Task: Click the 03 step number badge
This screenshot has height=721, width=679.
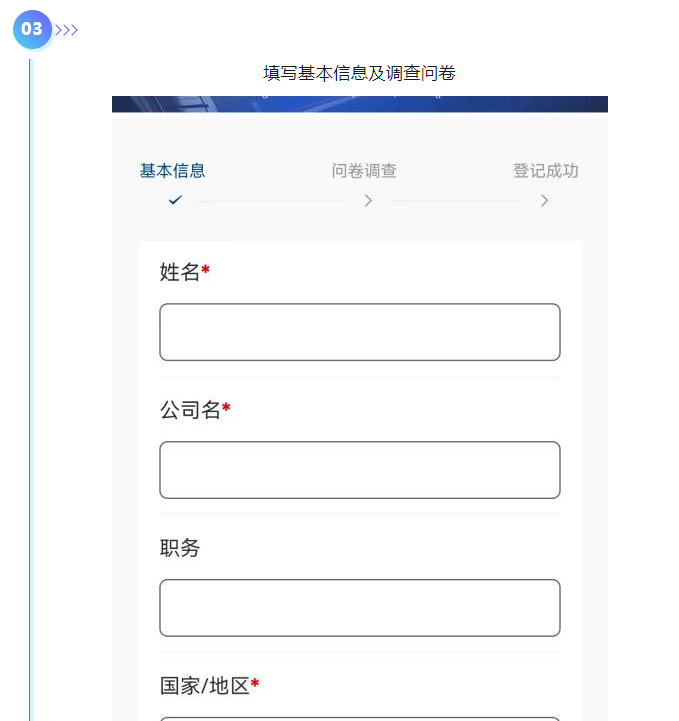Action: [x=32, y=29]
